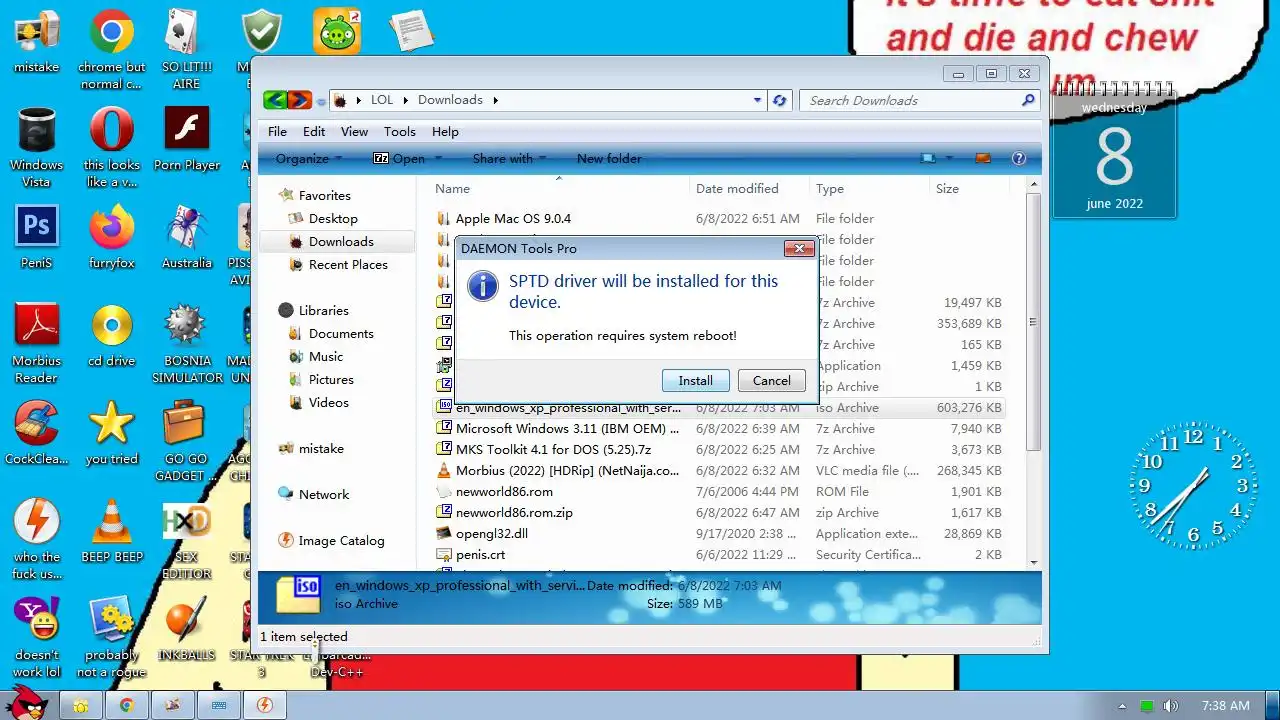This screenshot has width=1280, height=720.
Task: Open the Help menu
Action: click(x=445, y=131)
